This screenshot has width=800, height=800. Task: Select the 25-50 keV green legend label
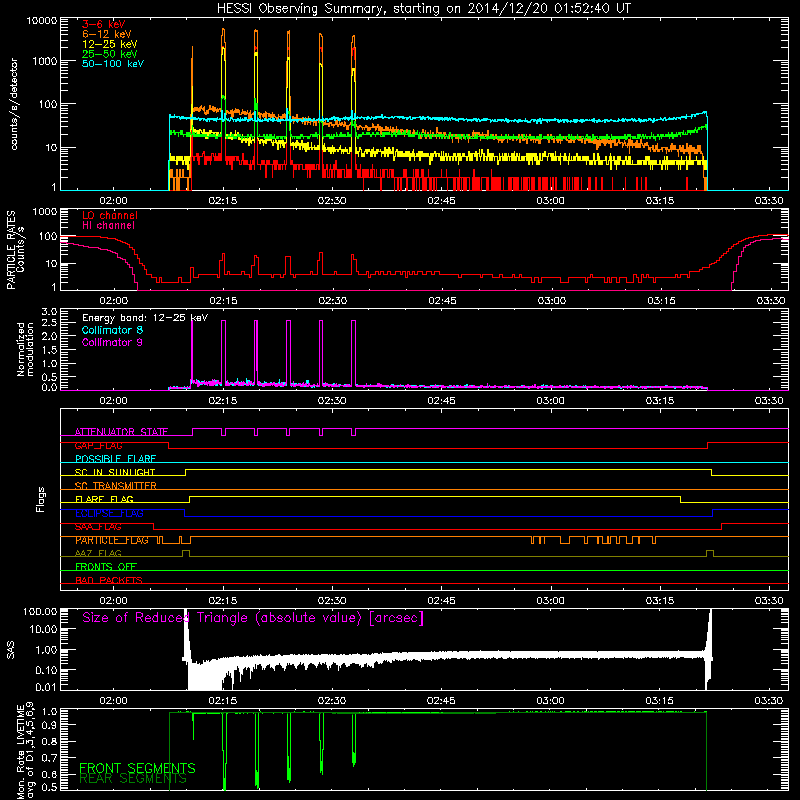click(x=110, y=54)
